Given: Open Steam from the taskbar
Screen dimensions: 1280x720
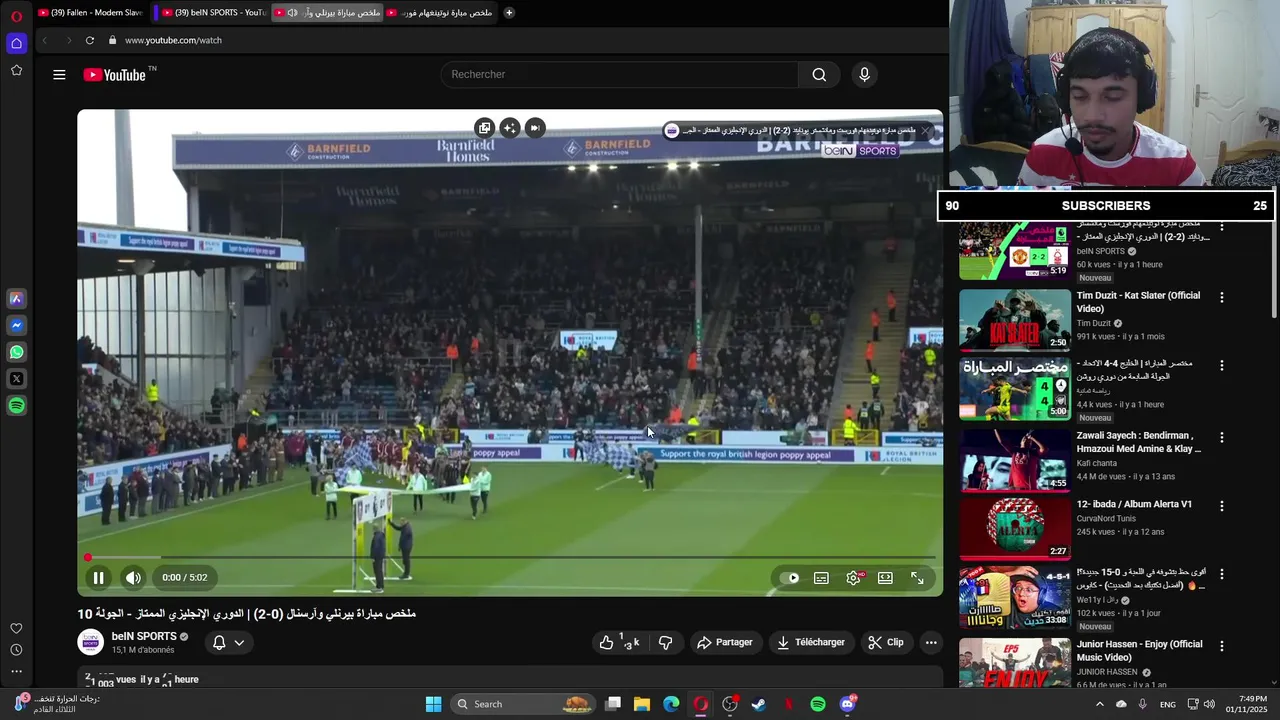Looking at the screenshot, I should click(759, 704).
